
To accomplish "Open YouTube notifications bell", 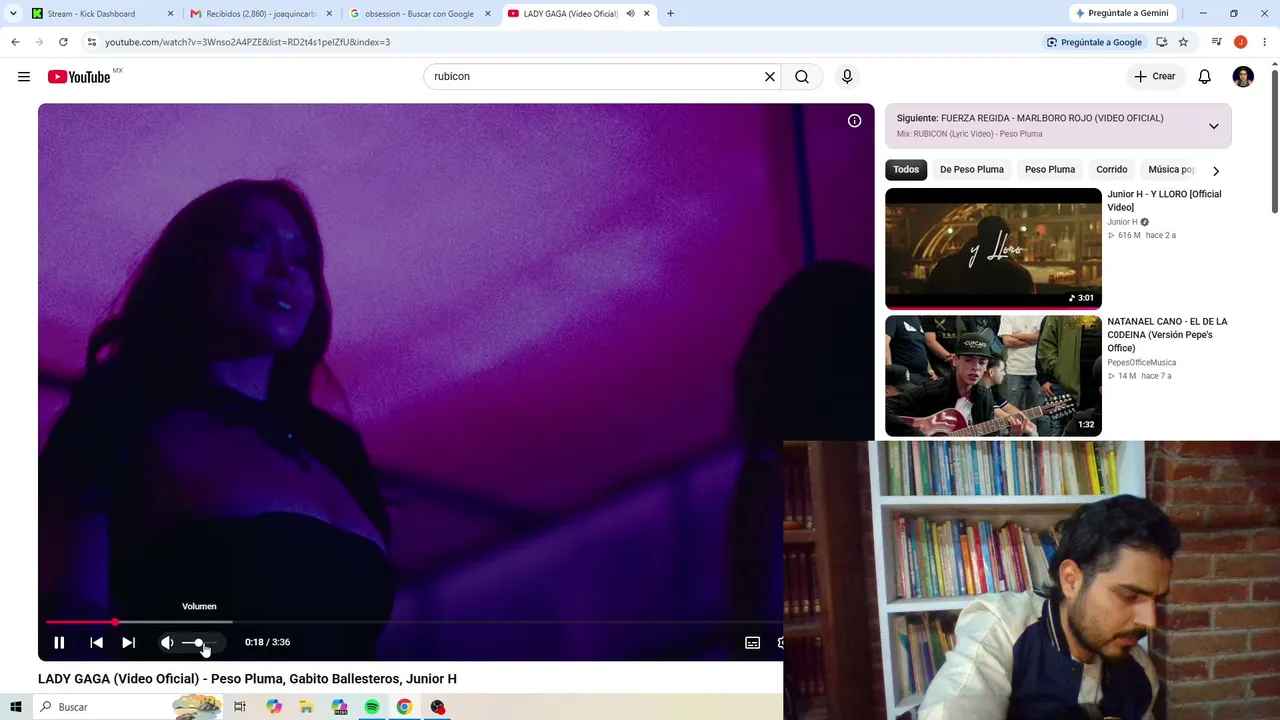I will [1205, 77].
